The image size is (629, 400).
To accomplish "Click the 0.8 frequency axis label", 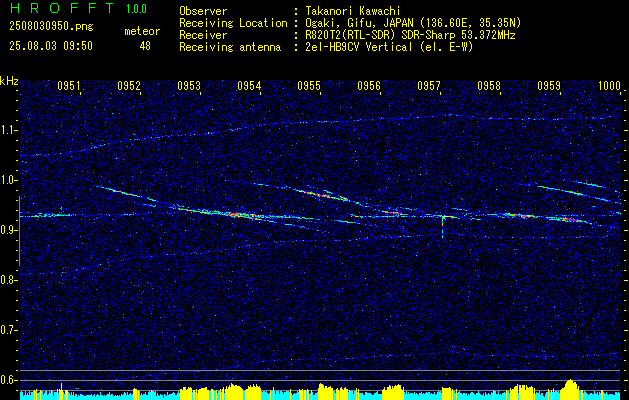I will coord(9,280).
